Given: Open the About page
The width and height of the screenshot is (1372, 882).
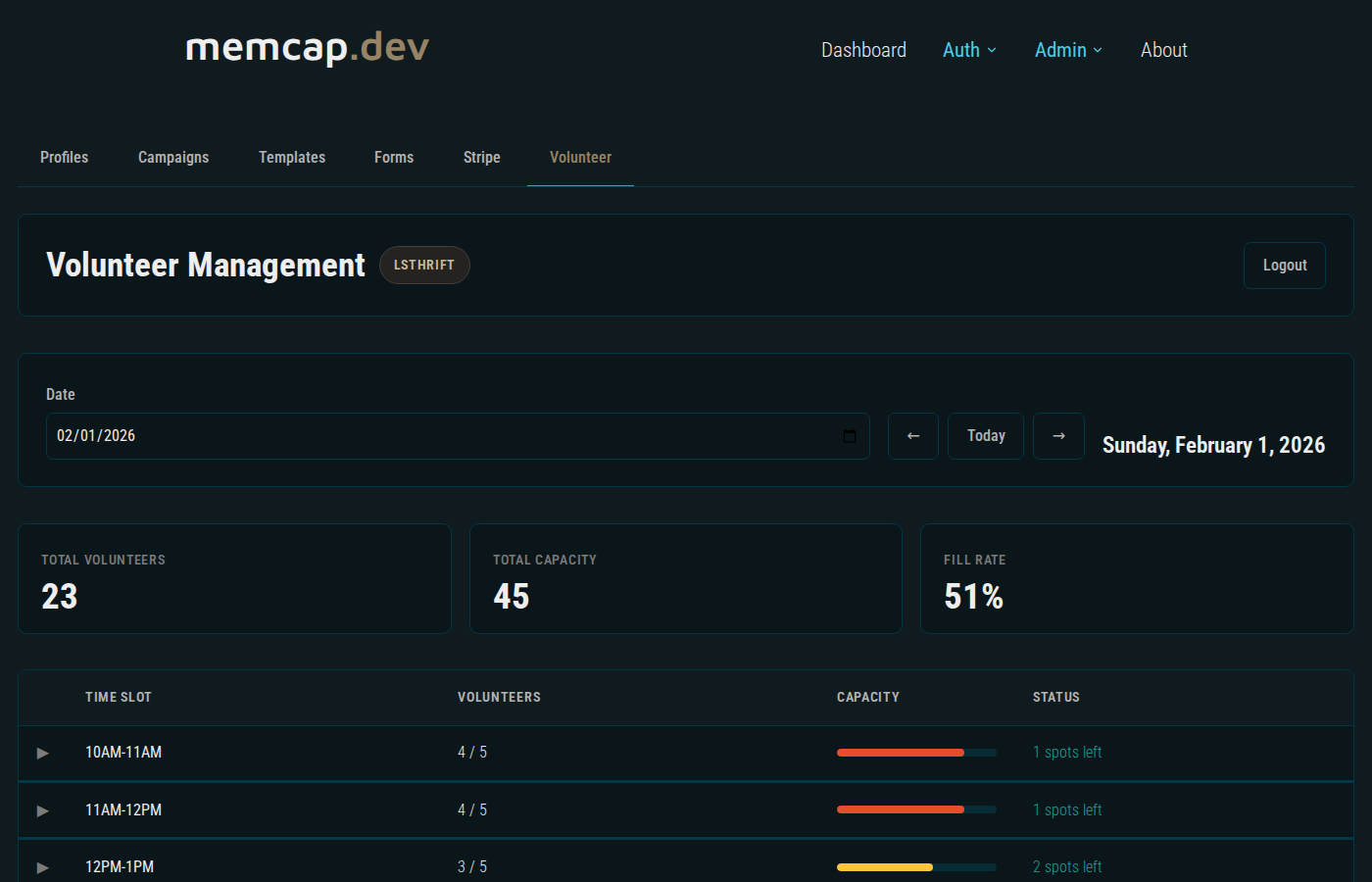Looking at the screenshot, I should [1163, 49].
